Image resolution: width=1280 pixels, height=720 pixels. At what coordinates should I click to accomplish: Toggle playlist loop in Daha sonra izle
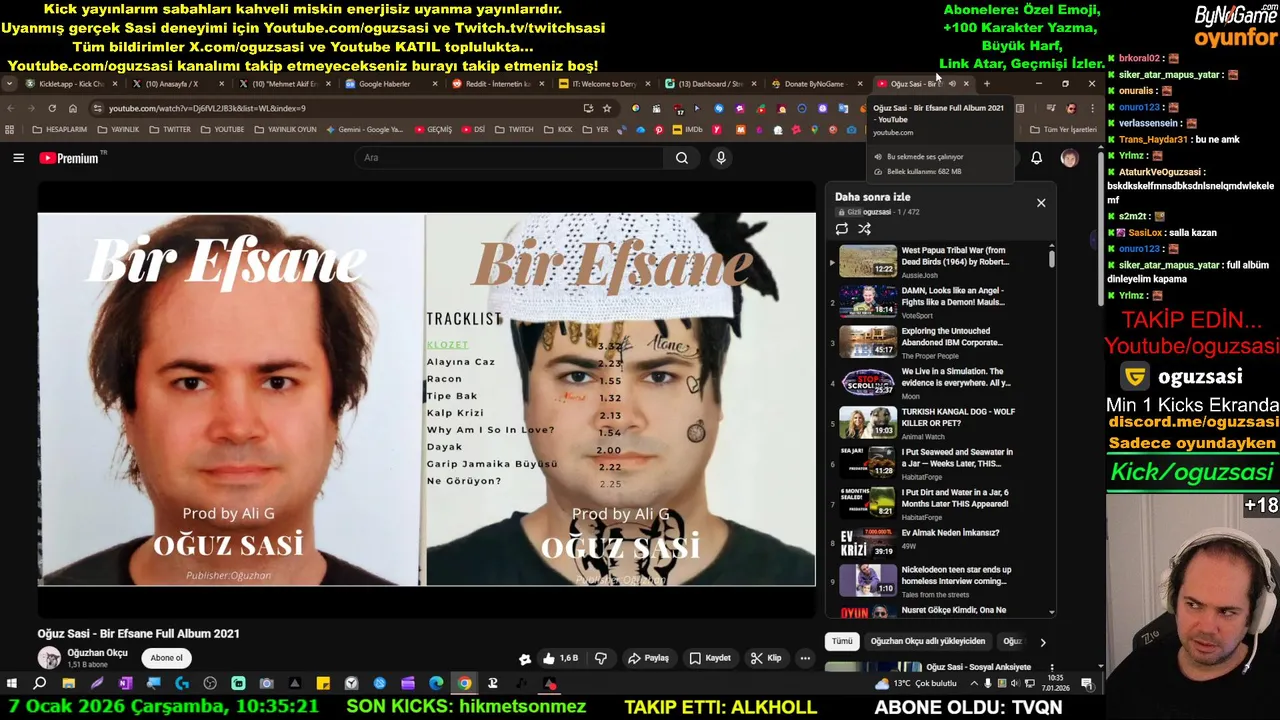(842, 229)
